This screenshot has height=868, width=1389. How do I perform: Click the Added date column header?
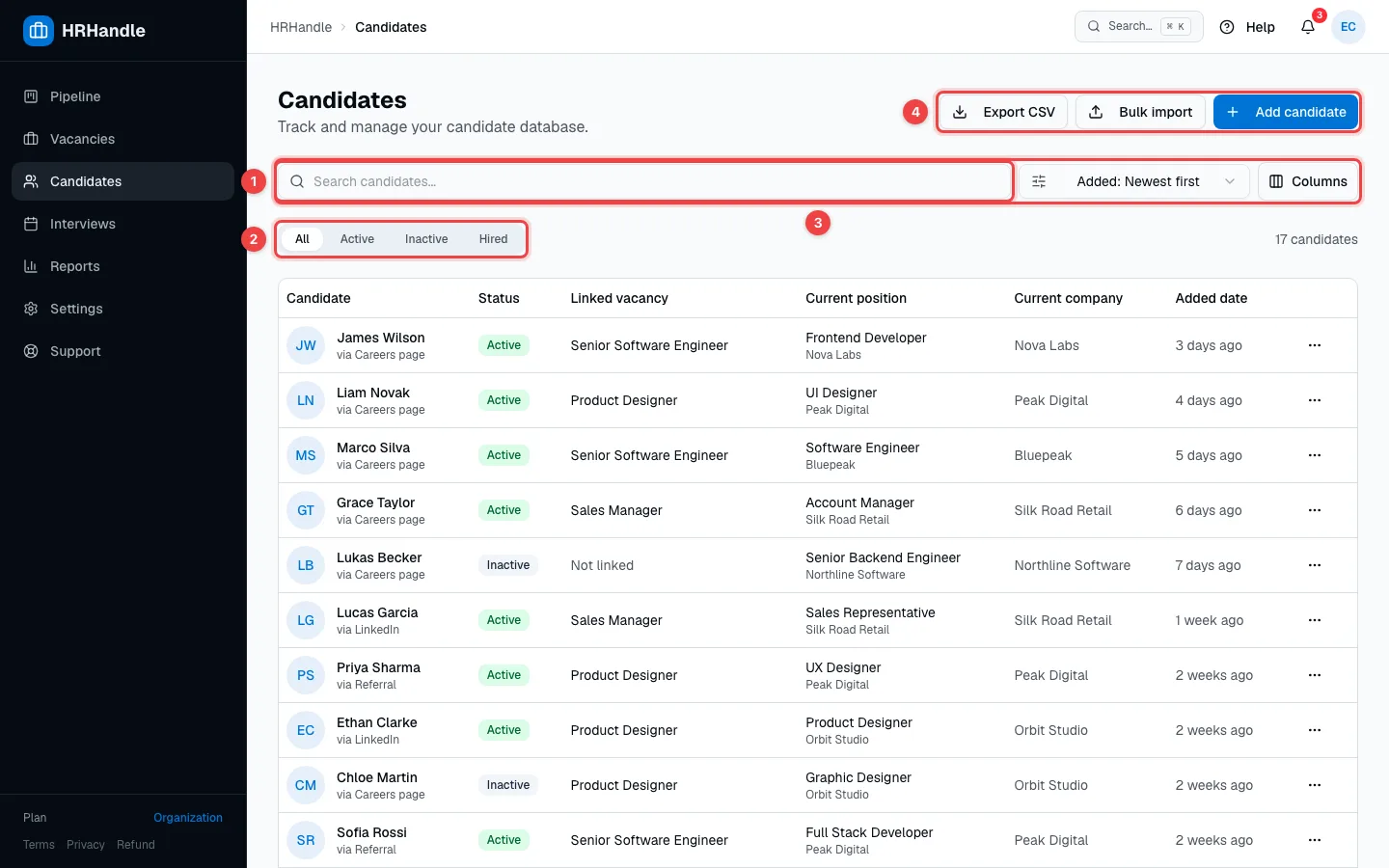(x=1212, y=298)
